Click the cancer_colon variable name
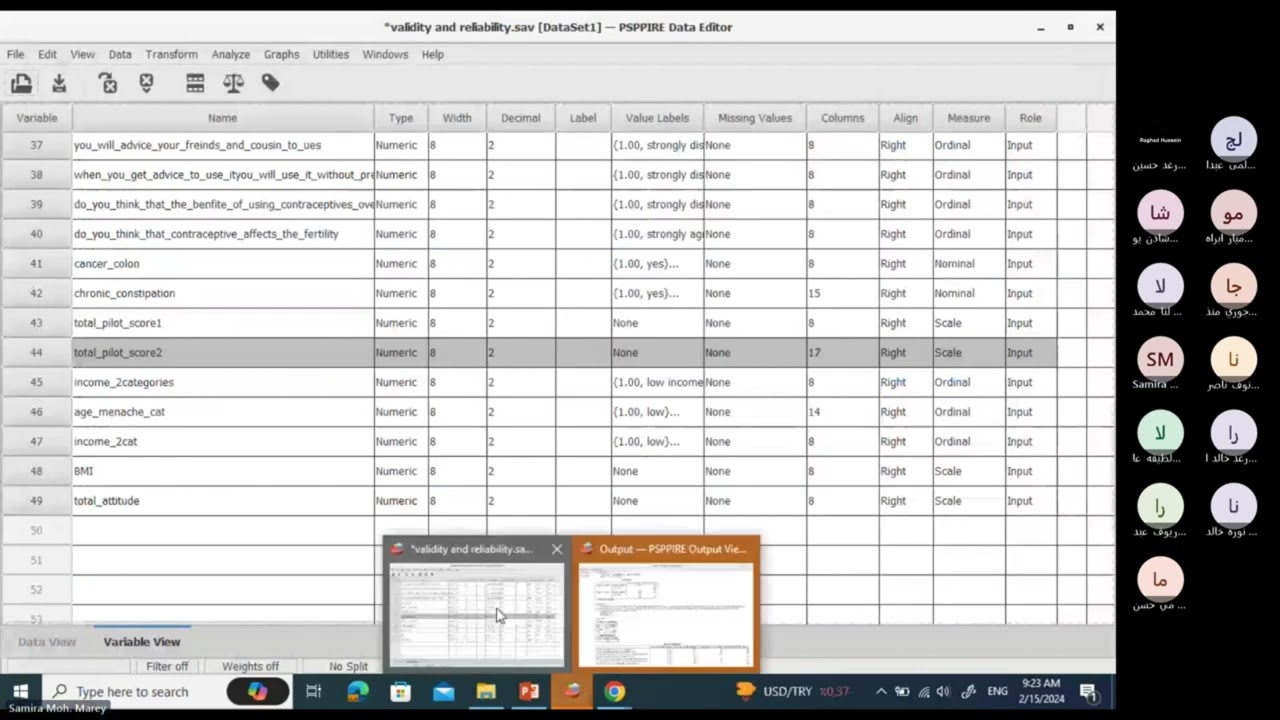The height and width of the screenshot is (720, 1280). pos(107,264)
